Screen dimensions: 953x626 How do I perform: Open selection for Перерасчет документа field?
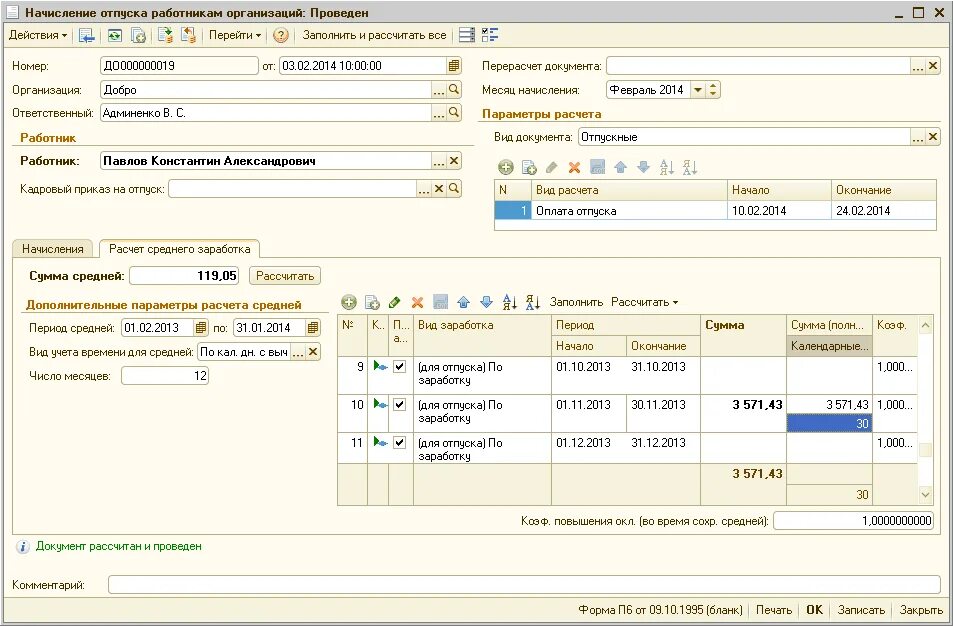point(918,66)
